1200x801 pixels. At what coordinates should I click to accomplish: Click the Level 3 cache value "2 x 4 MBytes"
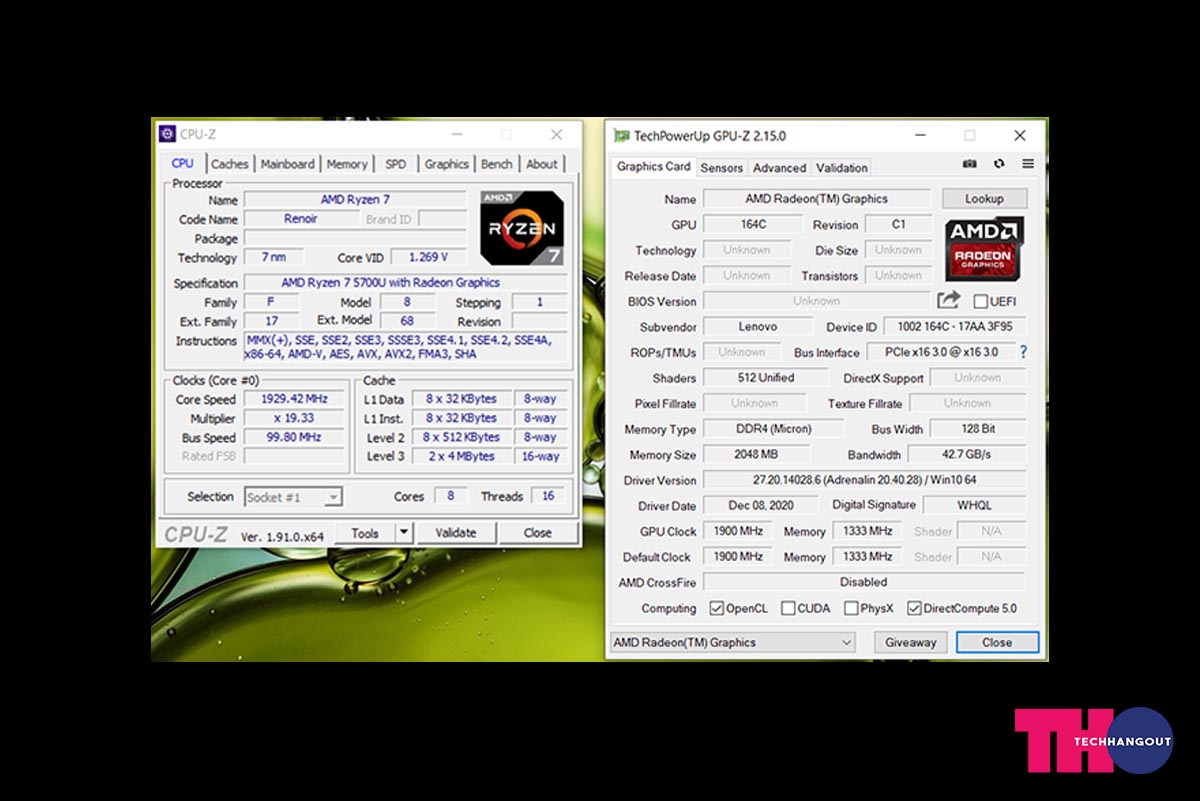[461, 456]
